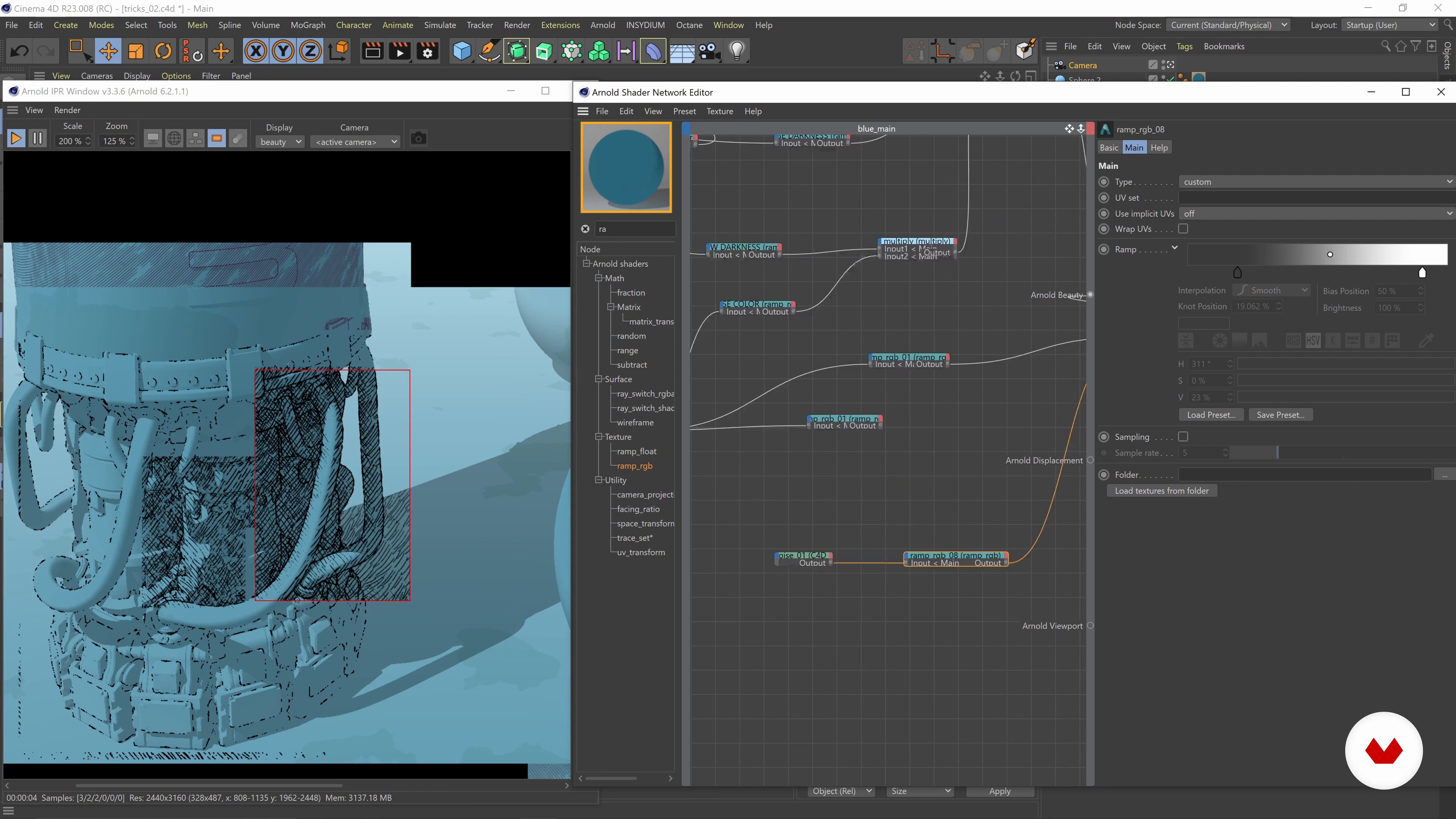Activate the Move tool
This screenshot has height=819, width=1456.
click(108, 52)
